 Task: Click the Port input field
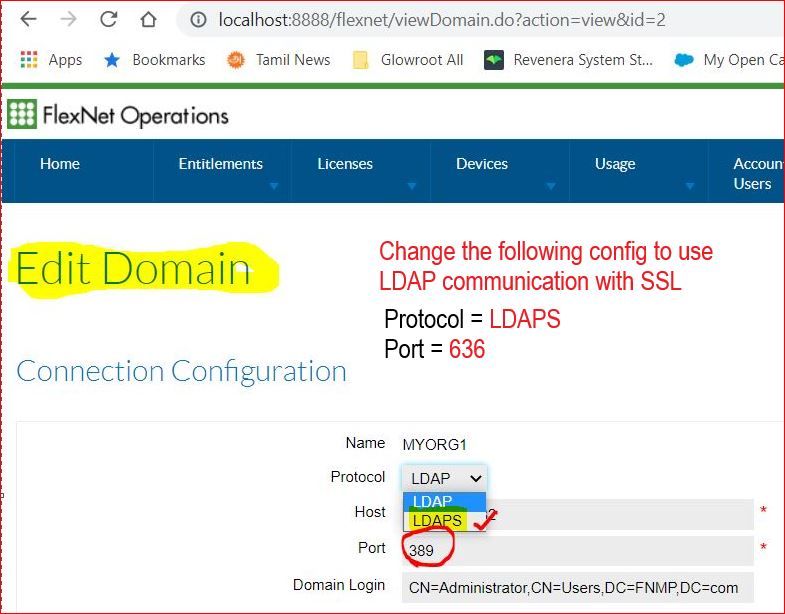(x=580, y=550)
